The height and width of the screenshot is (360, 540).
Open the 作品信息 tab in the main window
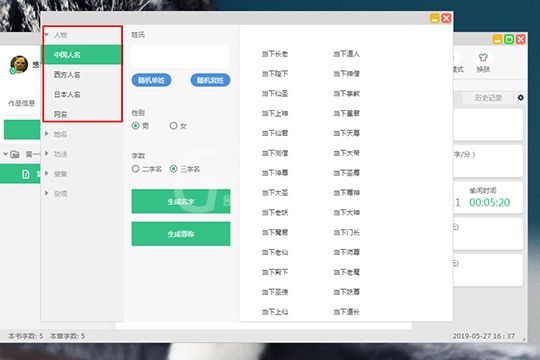[21, 103]
